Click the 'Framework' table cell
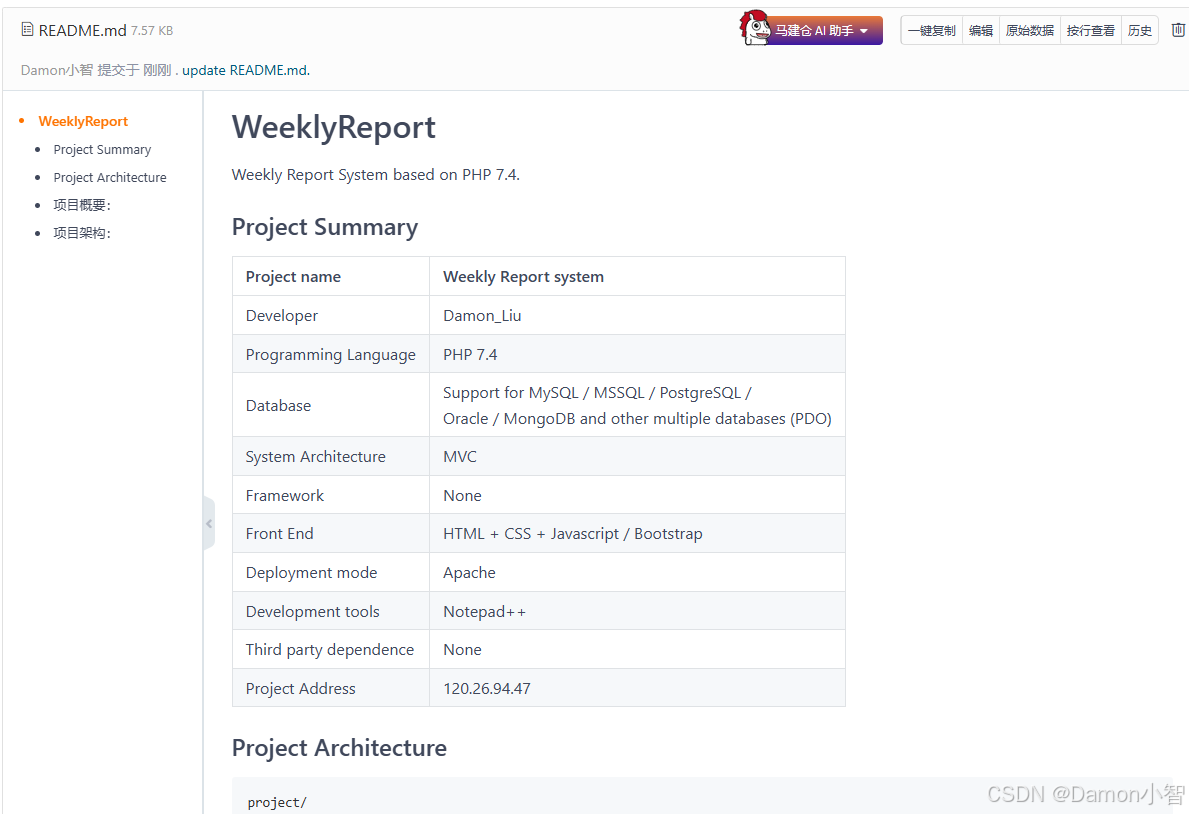Screen dimensions: 1189x814 point(331,495)
